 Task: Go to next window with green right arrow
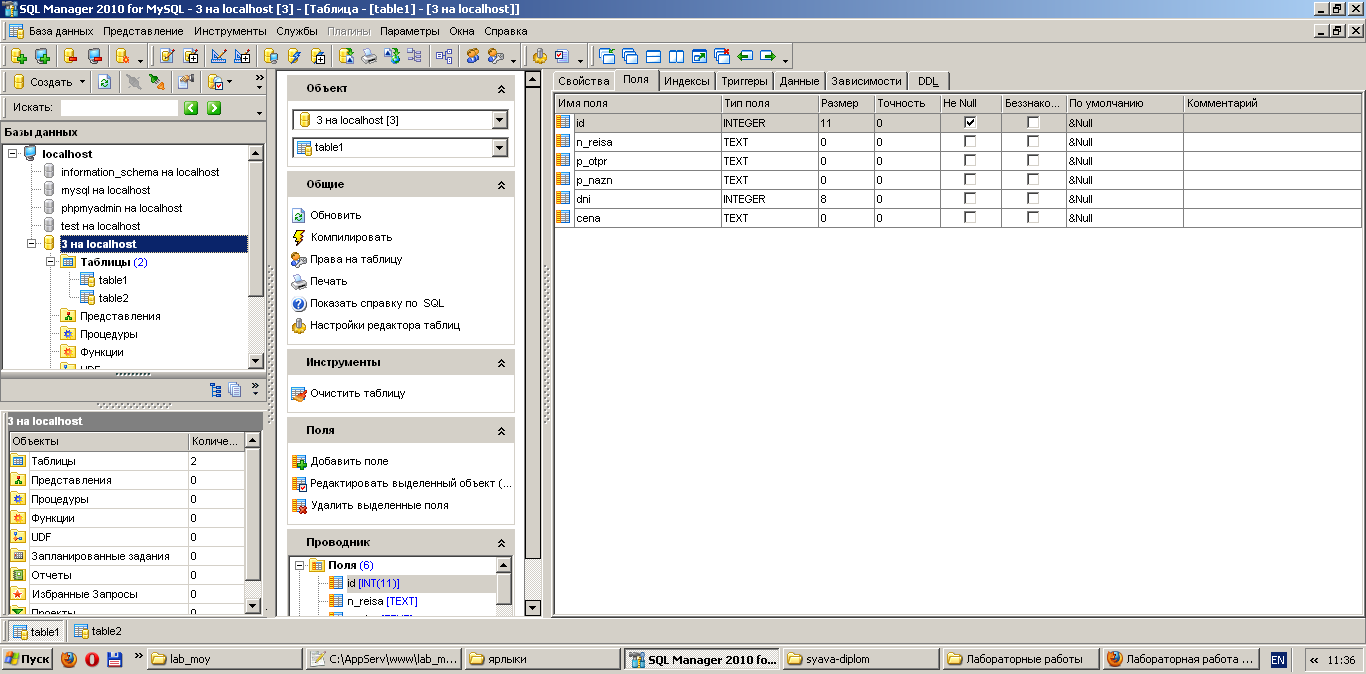(x=767, y=56)
